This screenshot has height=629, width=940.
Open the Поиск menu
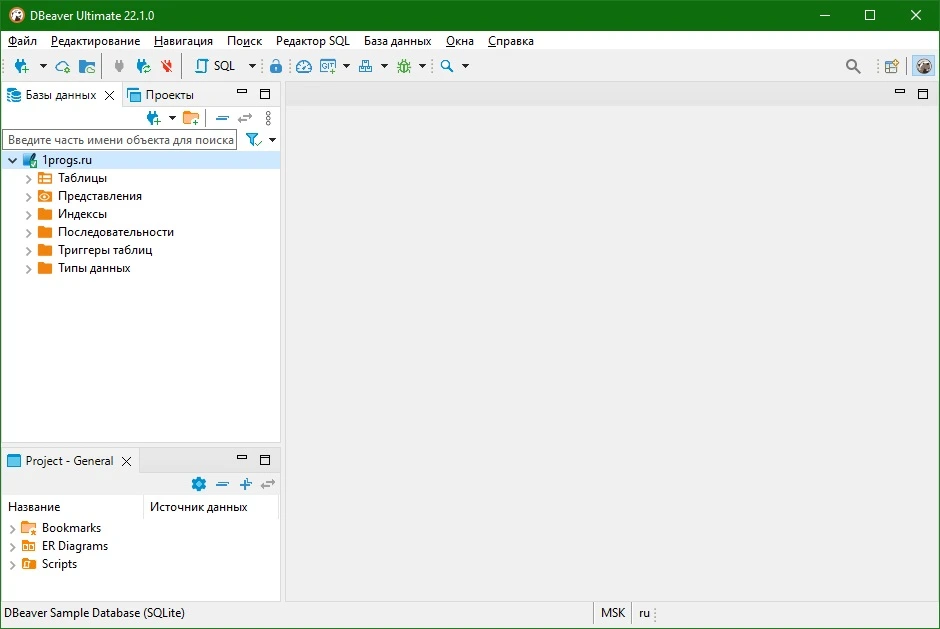245,41
